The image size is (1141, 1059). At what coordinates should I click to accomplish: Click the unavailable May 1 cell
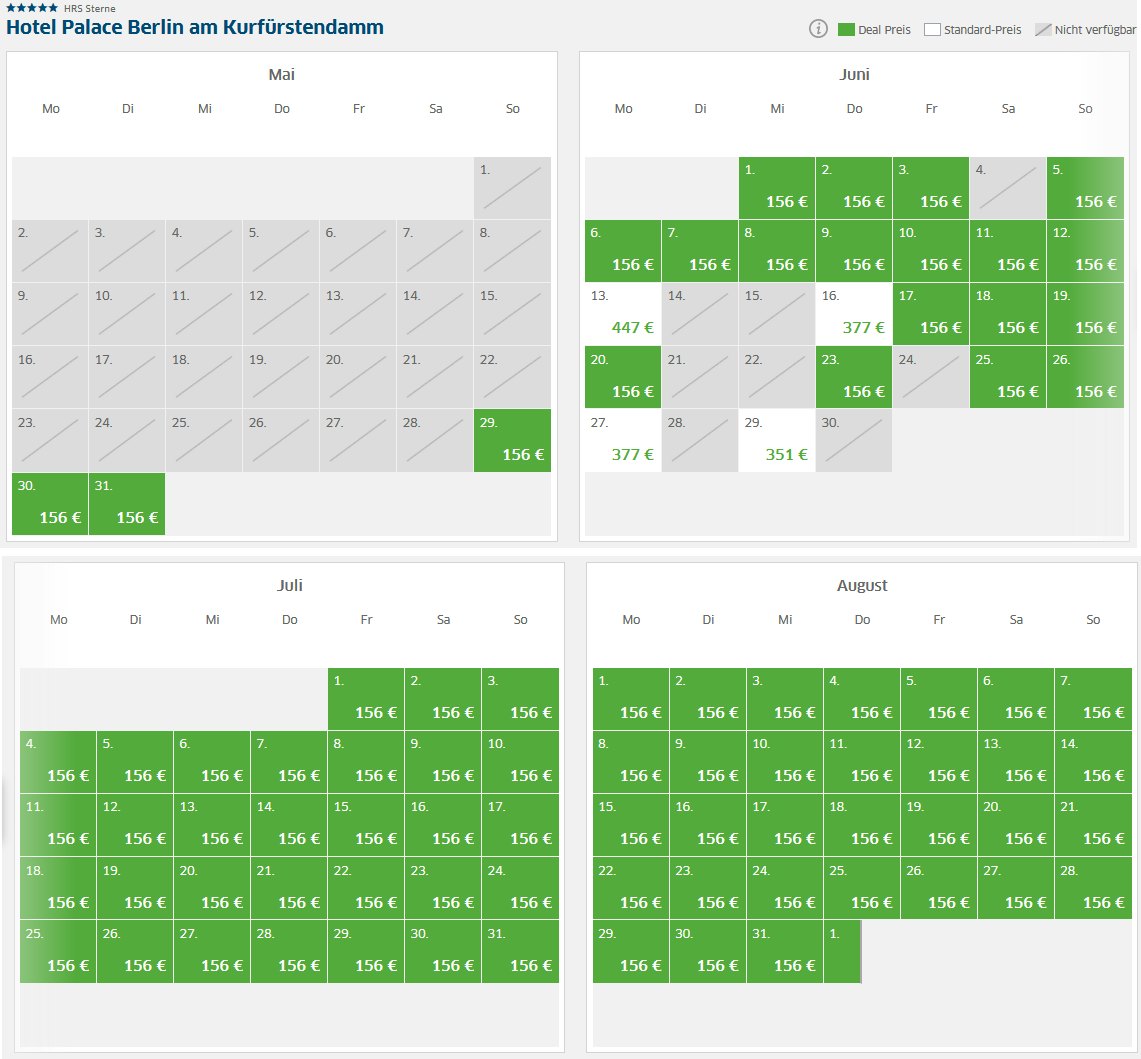512,187
